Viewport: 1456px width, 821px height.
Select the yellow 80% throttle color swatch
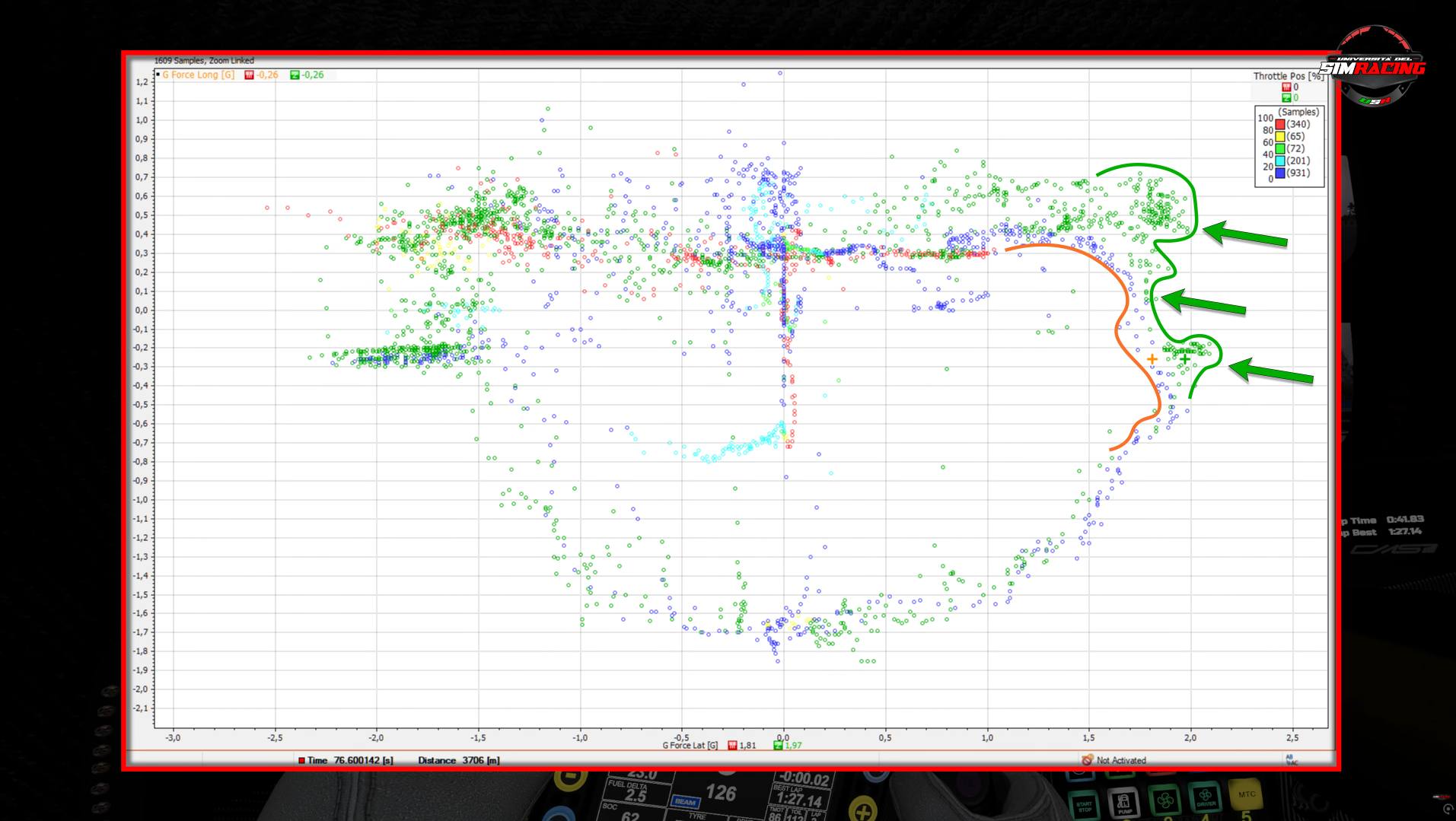[1280, 136]
